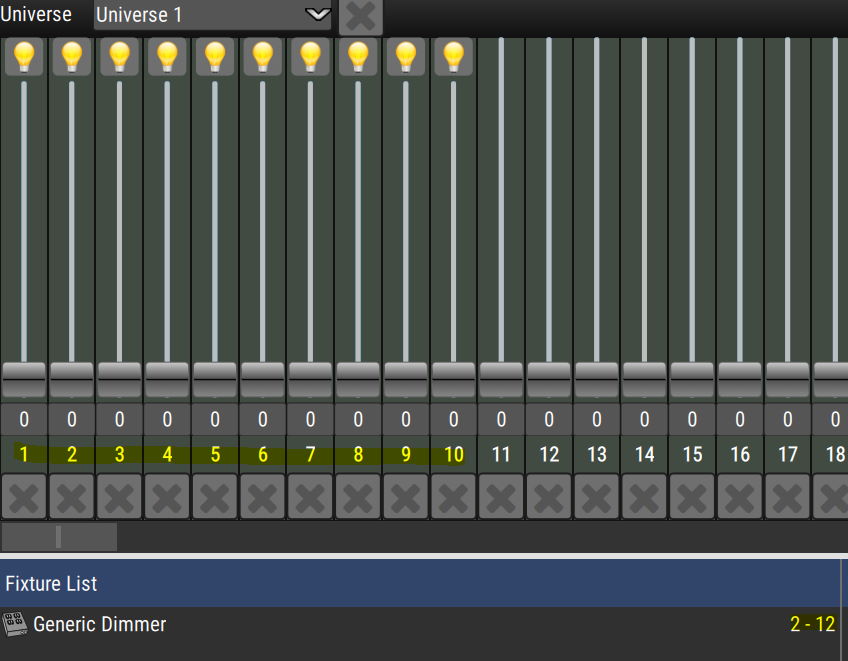Reset channel 16 with its X button
Screen dimensions: 848x661
740,497
